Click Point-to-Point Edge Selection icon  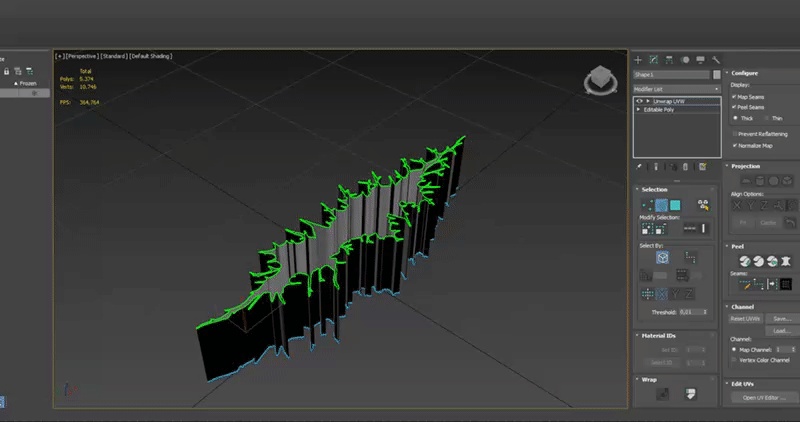[x=690, y=257]
